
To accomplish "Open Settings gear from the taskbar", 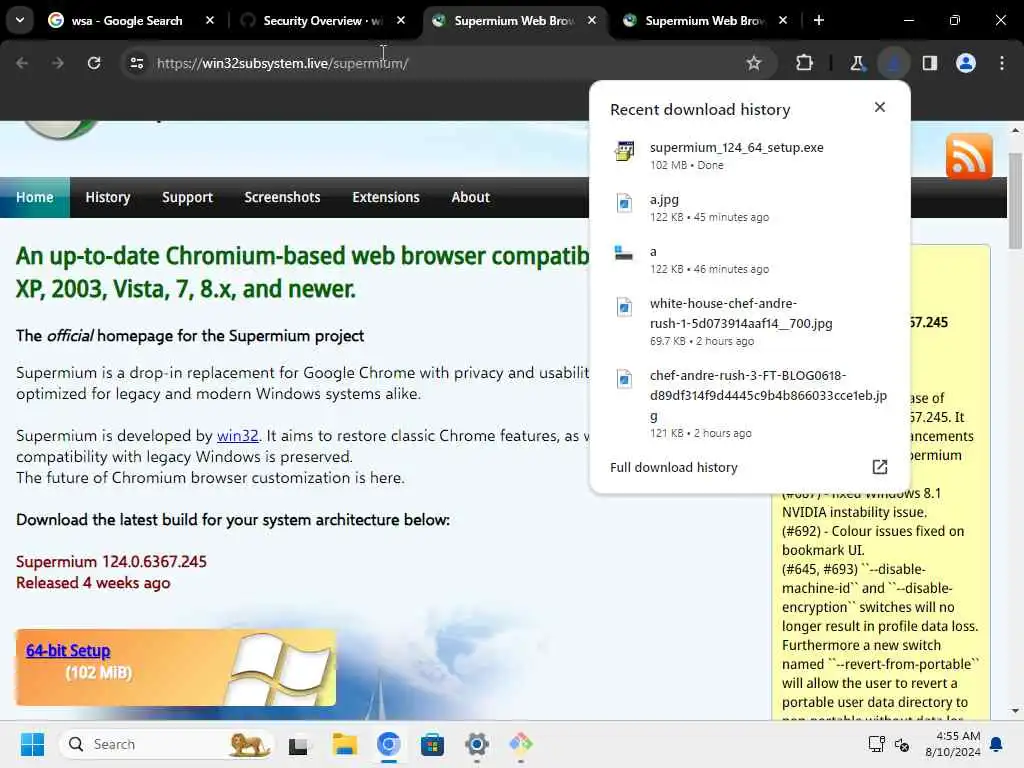I will click(x=477, y=744).
